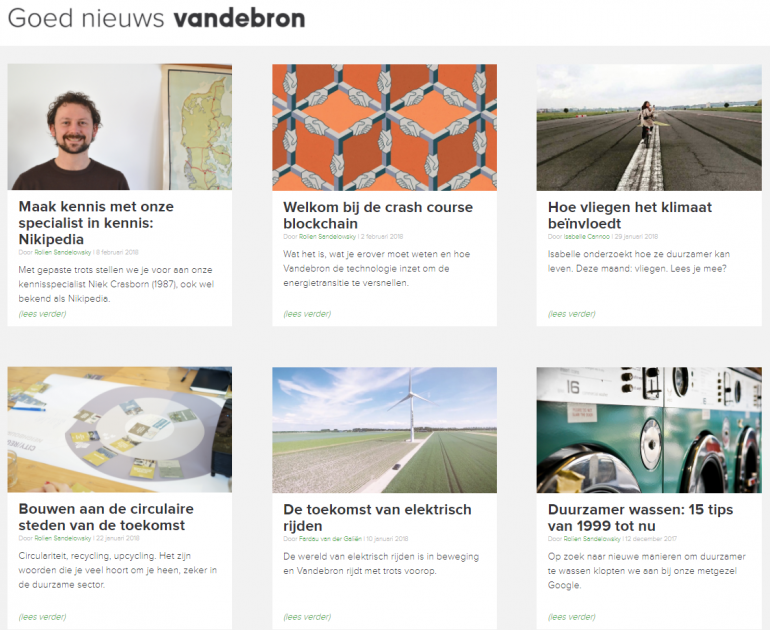Open headline 'Maak kennis met onze specialist'
Image resolution: width=770 pixels, height=630 pixels.
pos(96,222)
